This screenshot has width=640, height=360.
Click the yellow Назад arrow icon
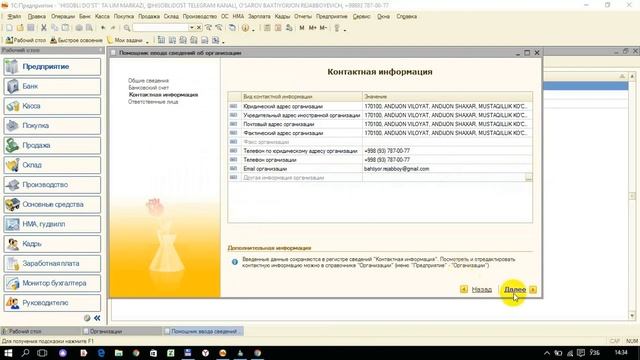[x=464, y=289]
